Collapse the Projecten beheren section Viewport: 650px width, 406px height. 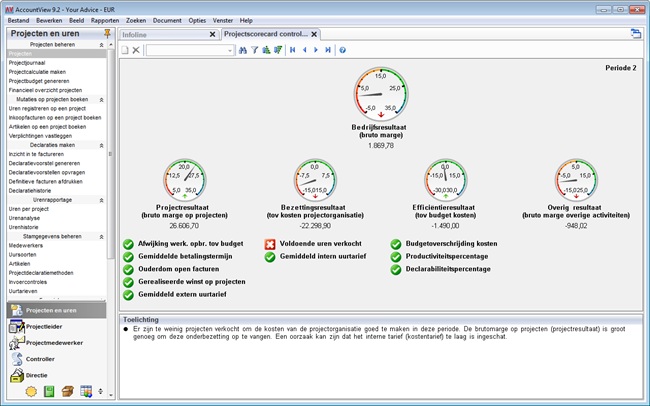[101, 45]
